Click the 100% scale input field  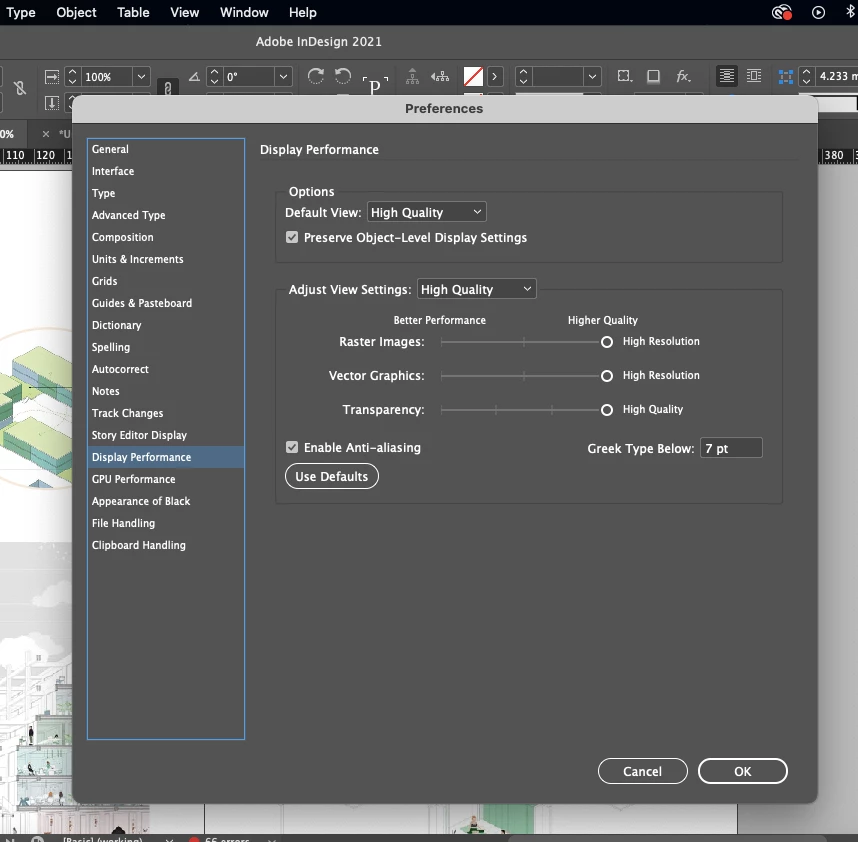[107, 77]
